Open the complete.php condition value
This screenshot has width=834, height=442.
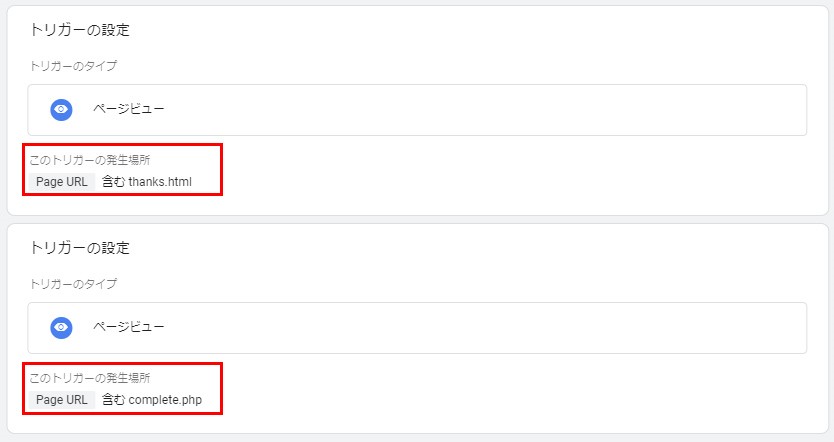tap(165, 400)
